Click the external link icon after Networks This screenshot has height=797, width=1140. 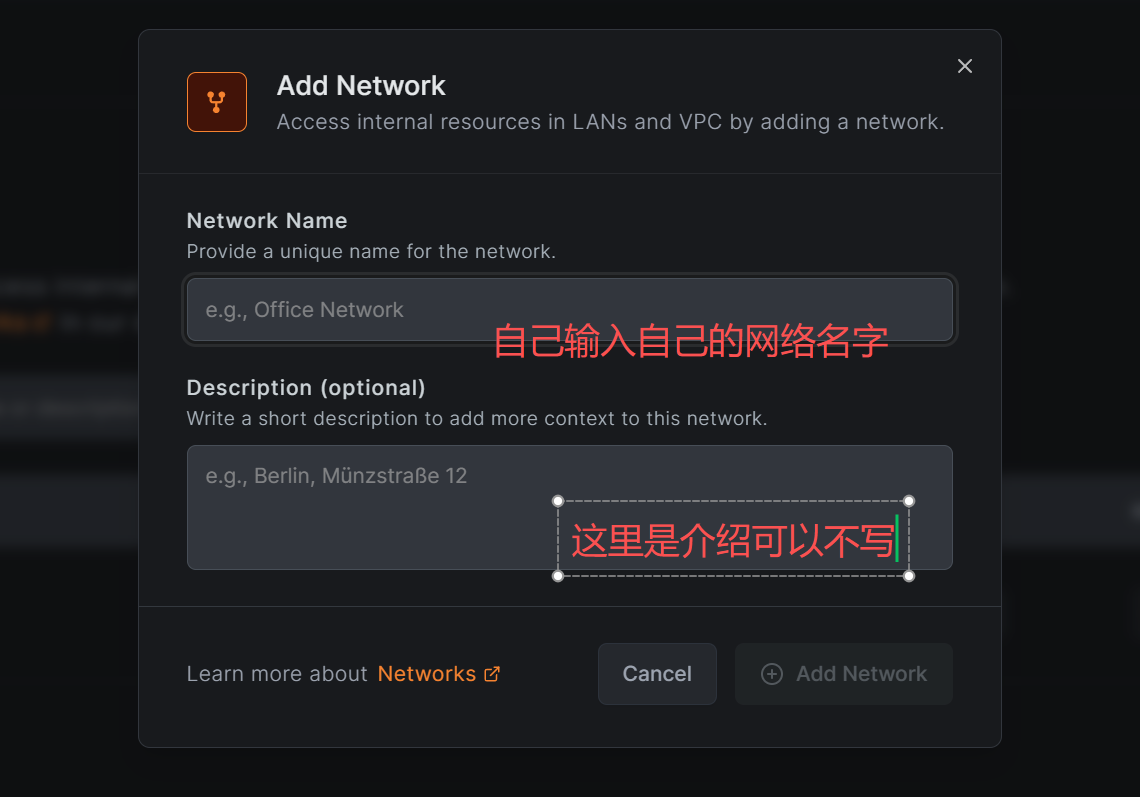pos(492,674)
